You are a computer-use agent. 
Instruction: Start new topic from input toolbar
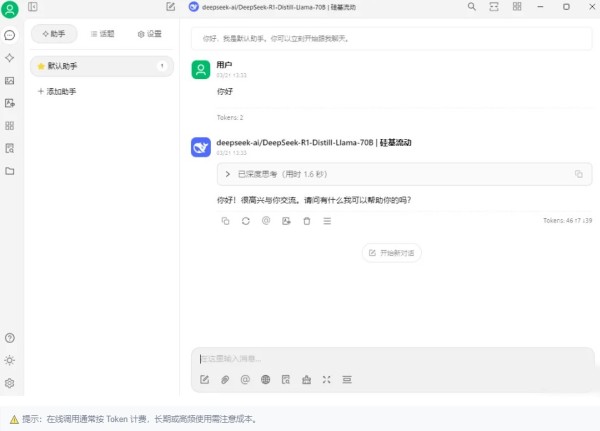(205, 379)
